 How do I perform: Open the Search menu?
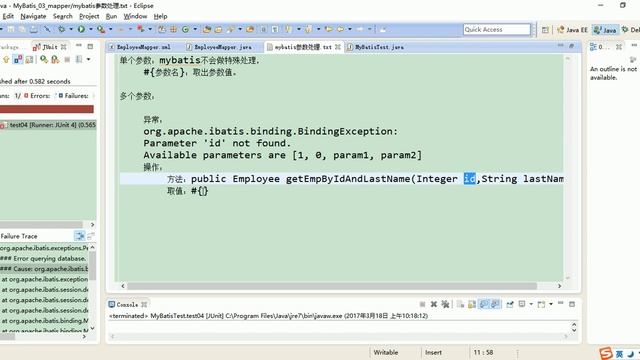click(62, 16)
